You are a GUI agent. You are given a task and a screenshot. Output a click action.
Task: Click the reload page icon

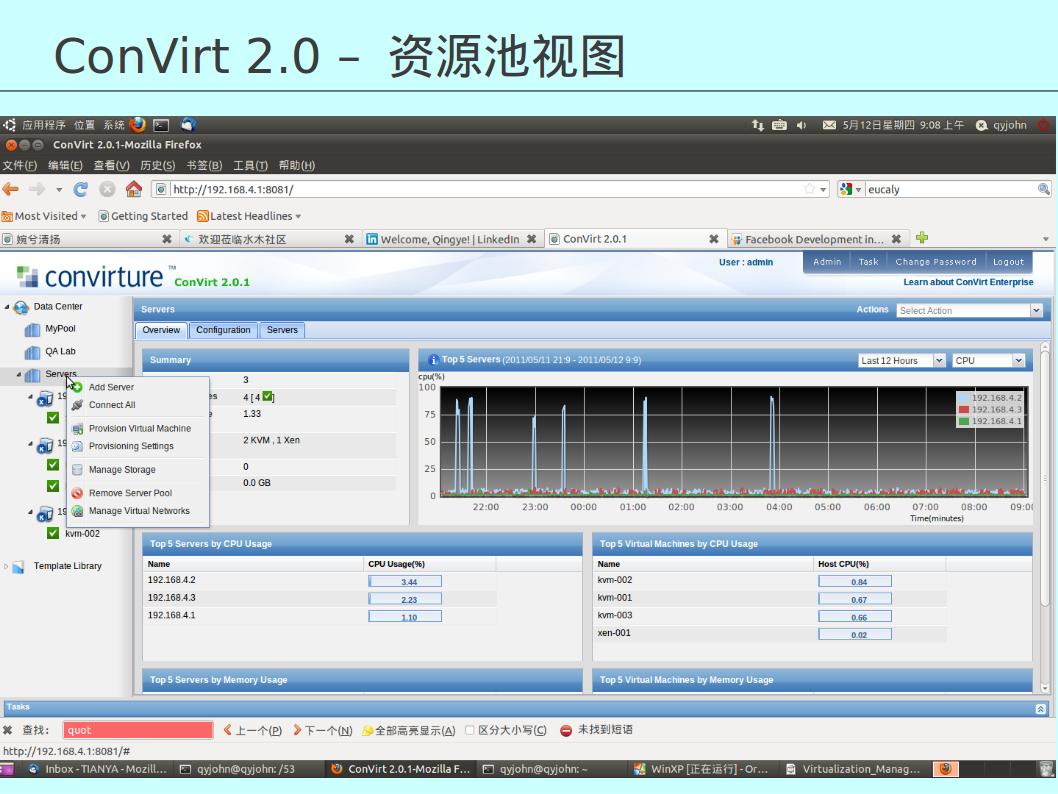pos(81,189)
